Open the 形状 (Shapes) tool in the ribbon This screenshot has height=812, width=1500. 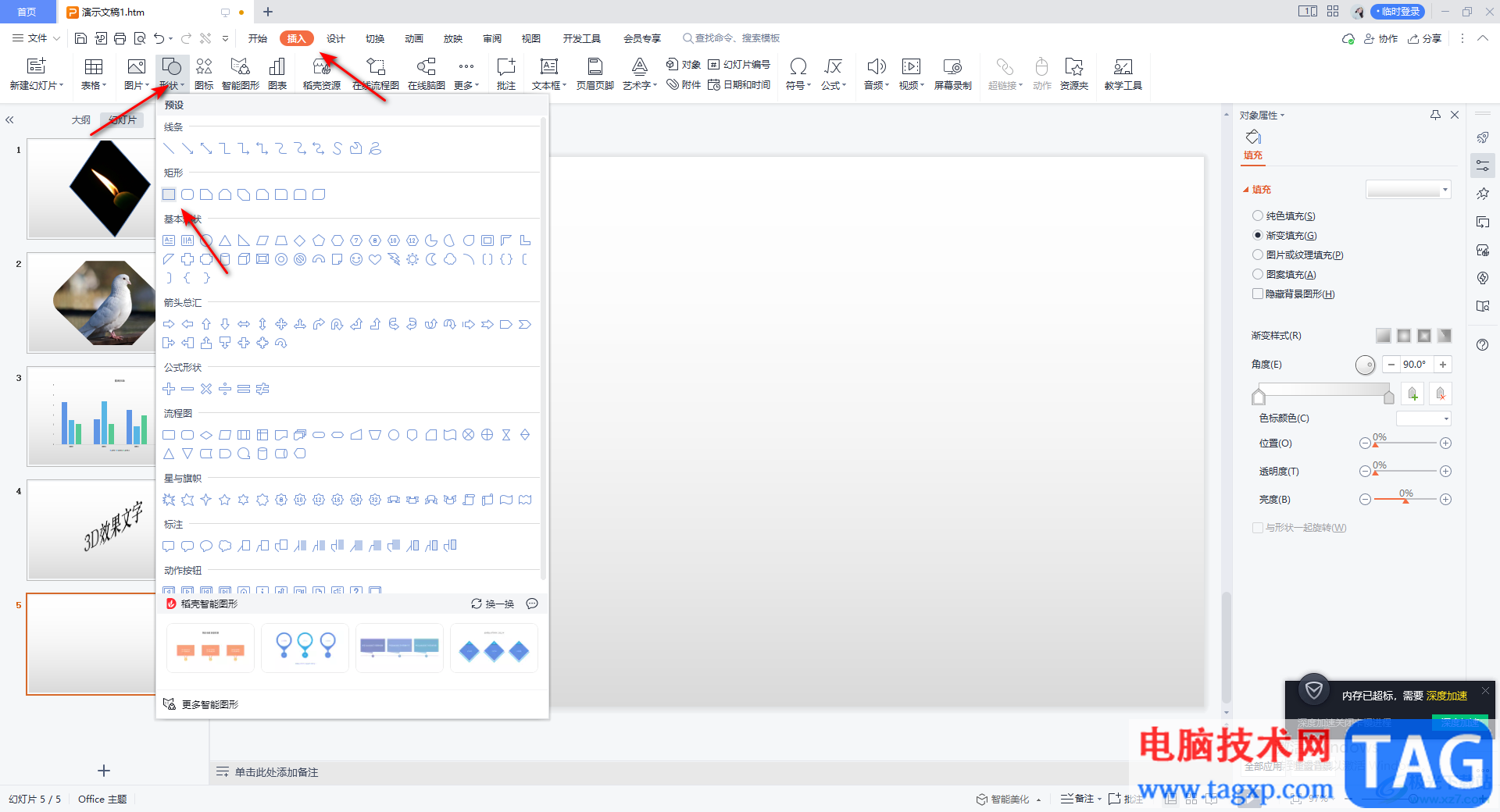[171, 73]
